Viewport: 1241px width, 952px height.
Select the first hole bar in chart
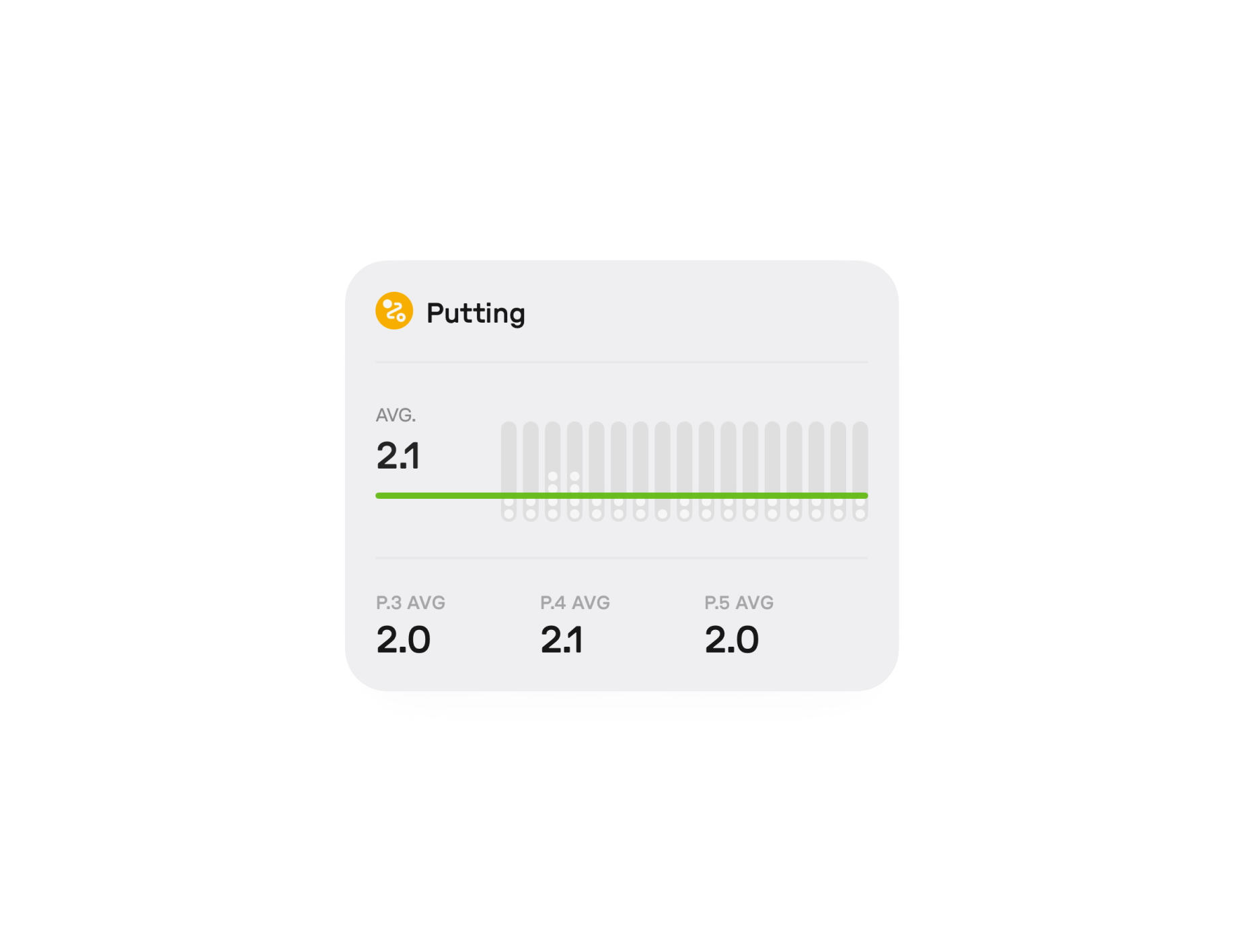509,471
